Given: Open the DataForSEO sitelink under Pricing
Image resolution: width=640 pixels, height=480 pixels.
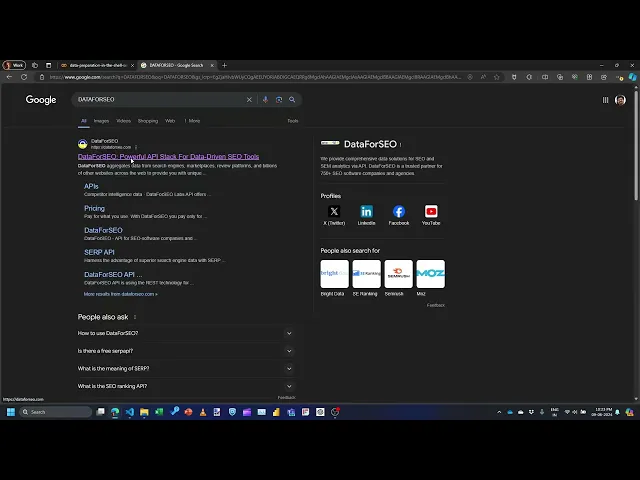Looking at the screenshot, I should coord(103,230).
